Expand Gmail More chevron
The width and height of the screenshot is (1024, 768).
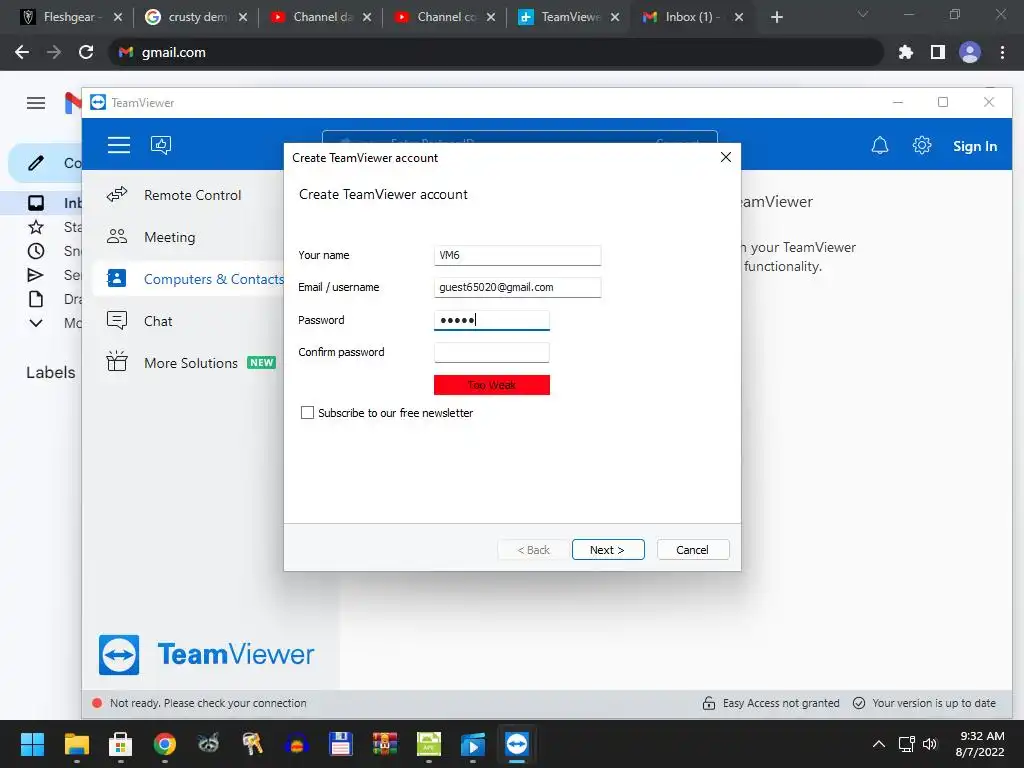pyautogui.click(x=36, y=323)
